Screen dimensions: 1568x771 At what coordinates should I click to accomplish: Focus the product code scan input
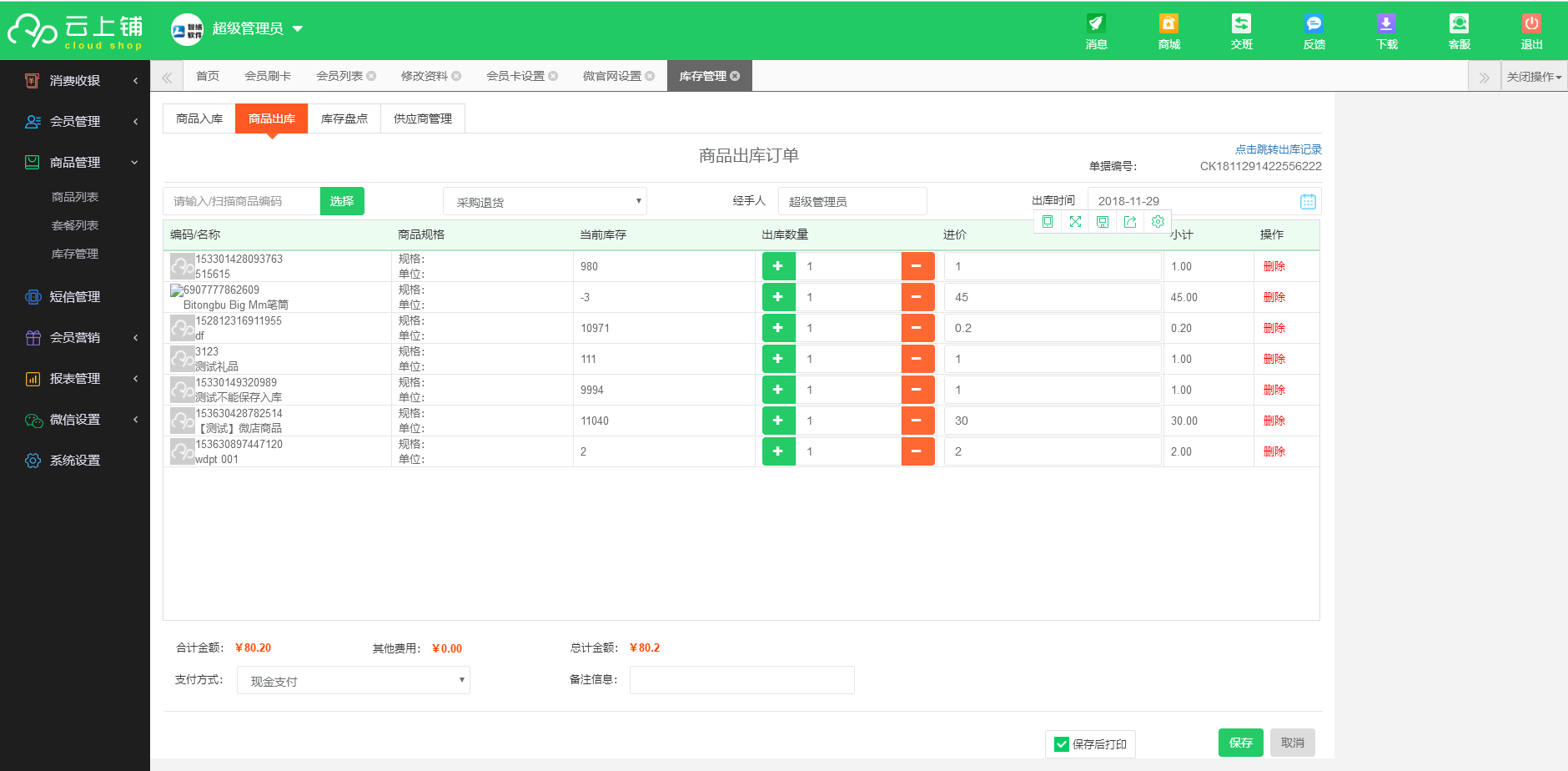242,201
